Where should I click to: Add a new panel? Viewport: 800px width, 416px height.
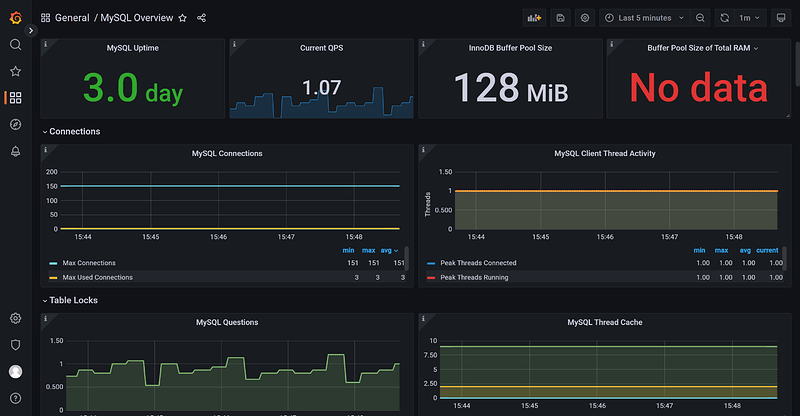click(534, 18)
